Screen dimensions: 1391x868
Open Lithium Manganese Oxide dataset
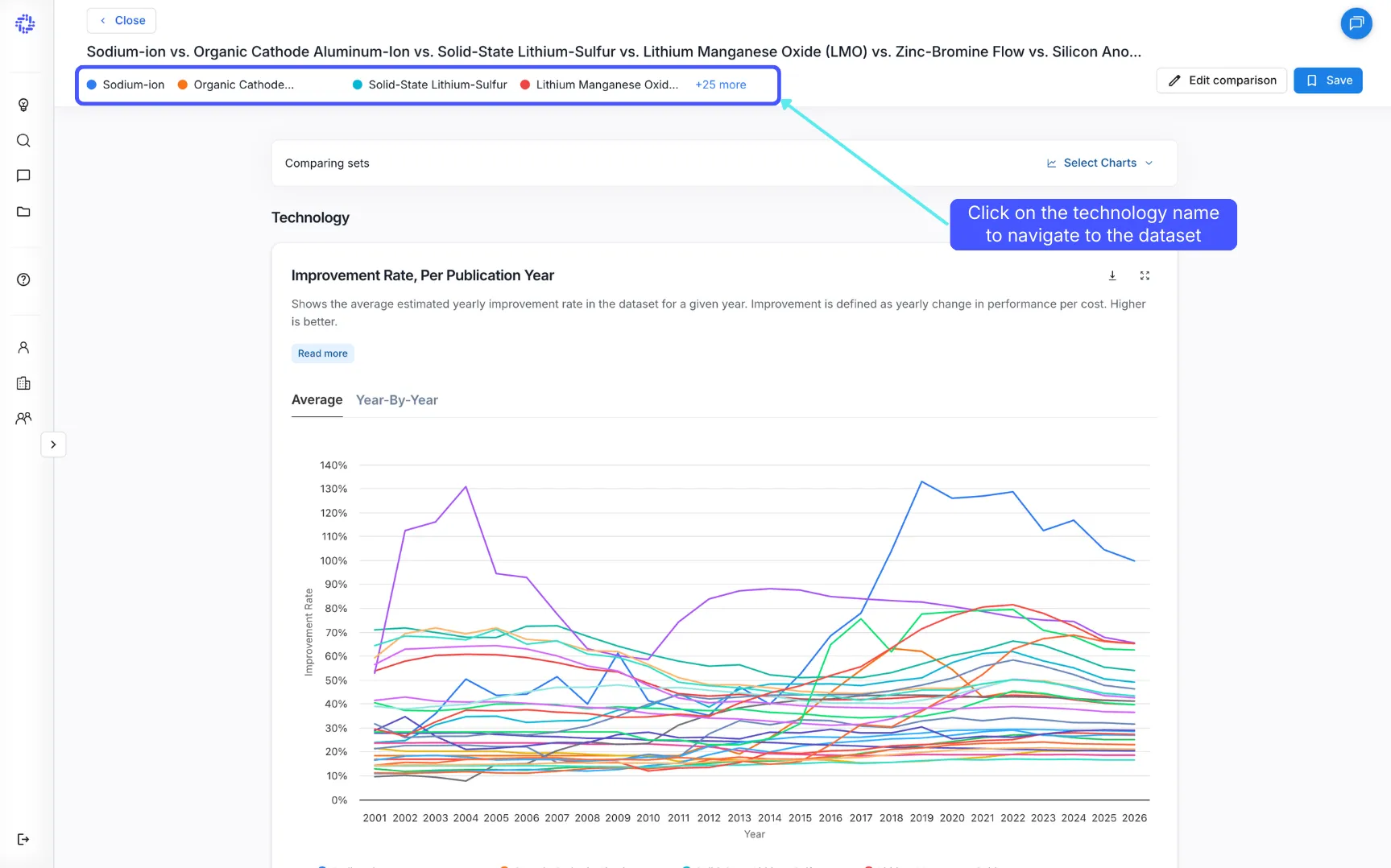point(599,85)
